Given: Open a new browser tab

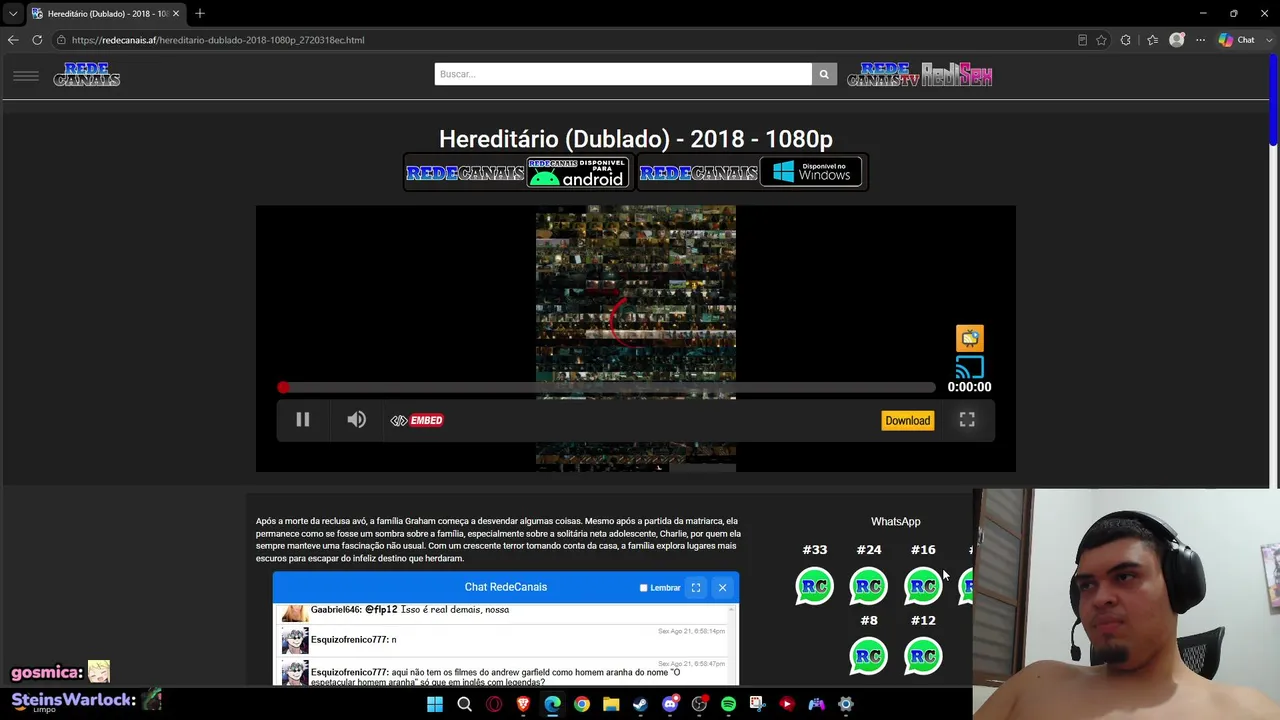Looking at the screenshot, I should 200,13.
